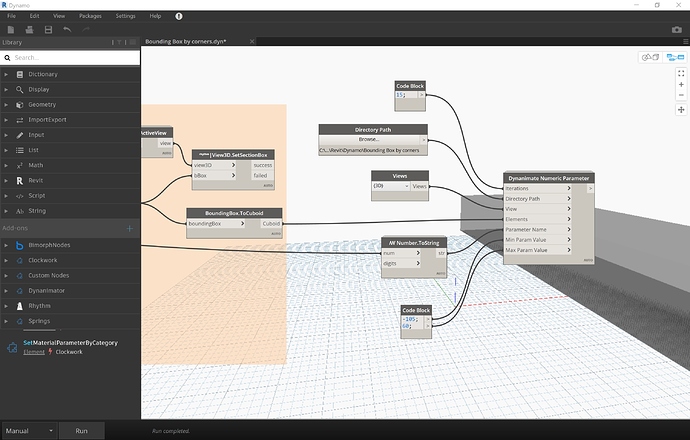The width and height of the screenshot is (690, 440).
Task: Click the plus icon beside Add-ons
Action: point(129,228)
